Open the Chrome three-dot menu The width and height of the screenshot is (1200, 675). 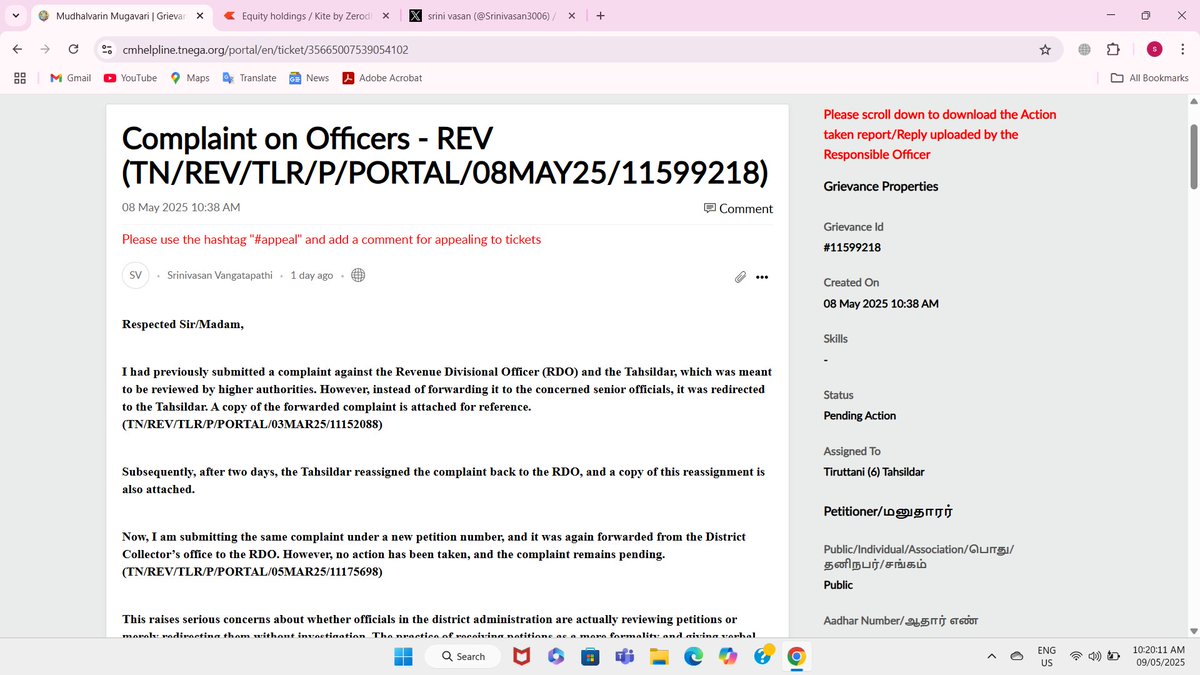[x=1183, y=49]
